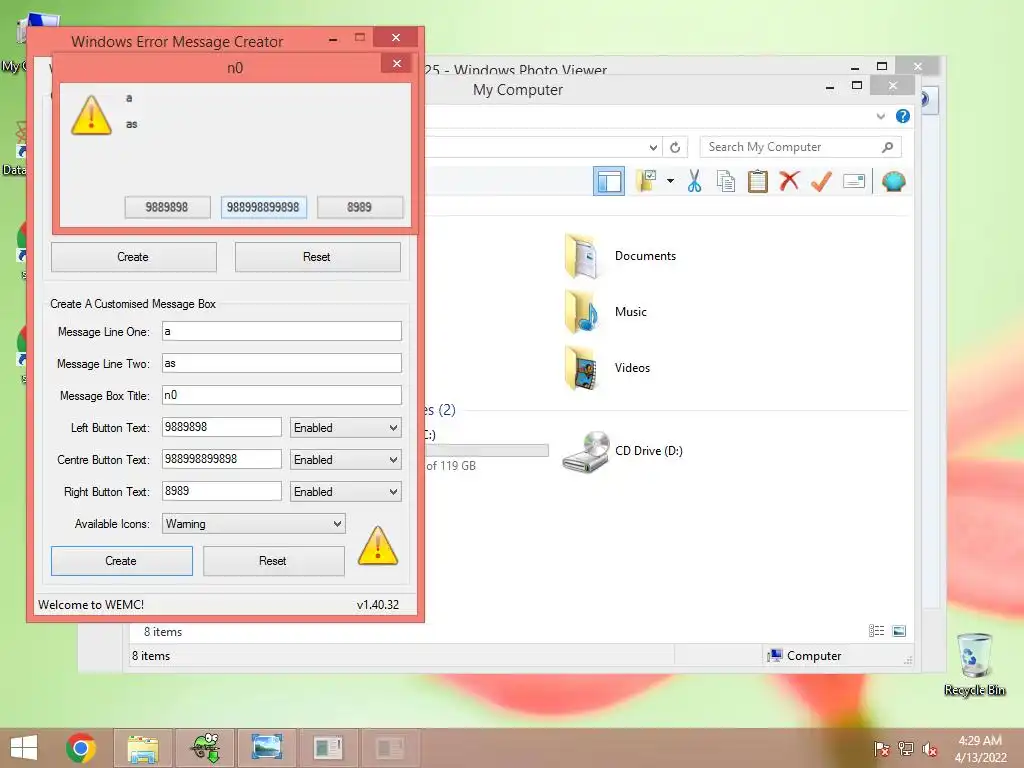This screenshot has width=1024, height=768.
Task: Click the upper Reset button
Action: [317, 257]
